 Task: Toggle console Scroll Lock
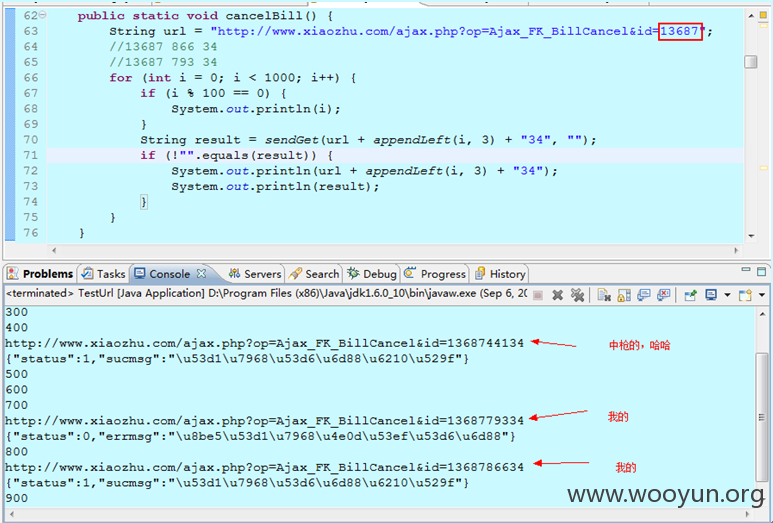pyautogui.click(x=624, y=295)
